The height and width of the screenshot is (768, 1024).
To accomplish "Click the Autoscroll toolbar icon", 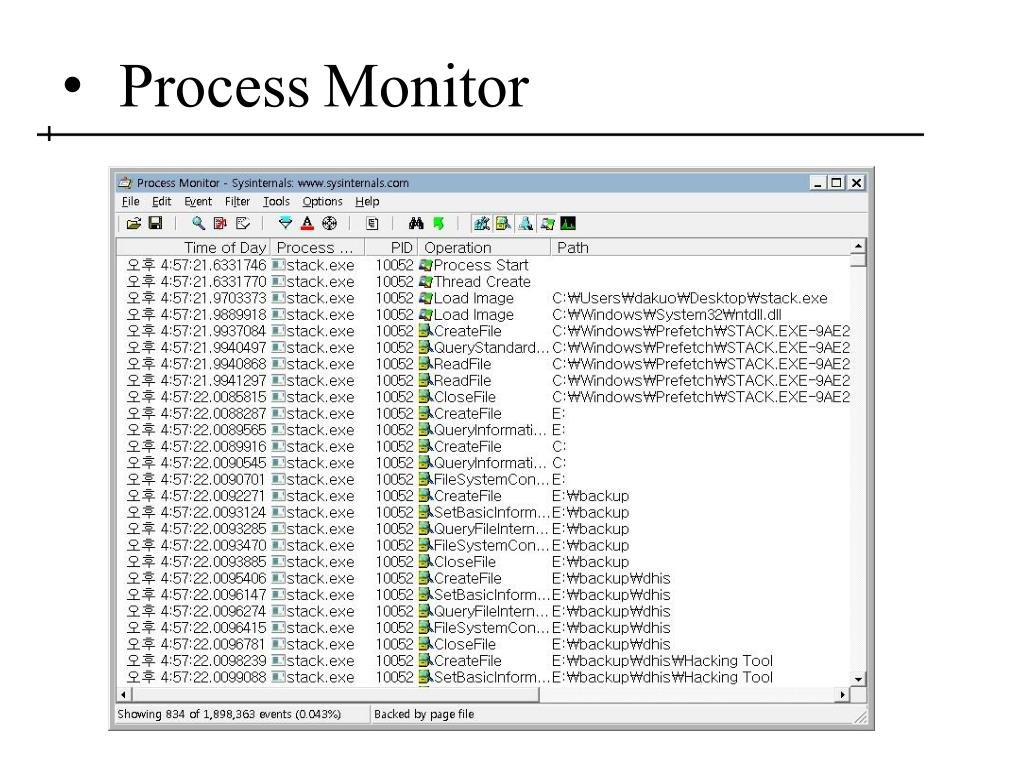I will pyautogui.click(x=220, y=223).
